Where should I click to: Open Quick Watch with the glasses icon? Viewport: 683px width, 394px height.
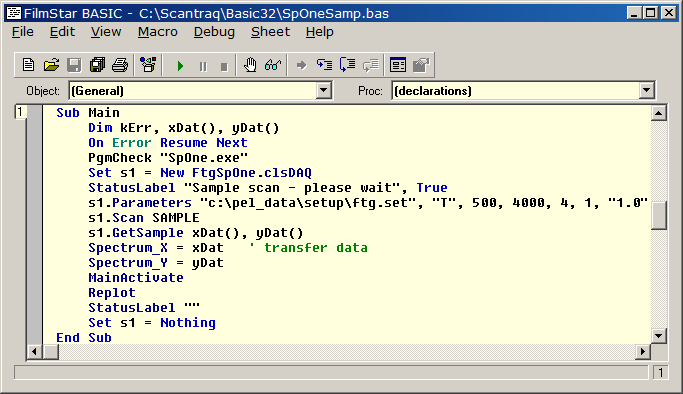point(273,65)
